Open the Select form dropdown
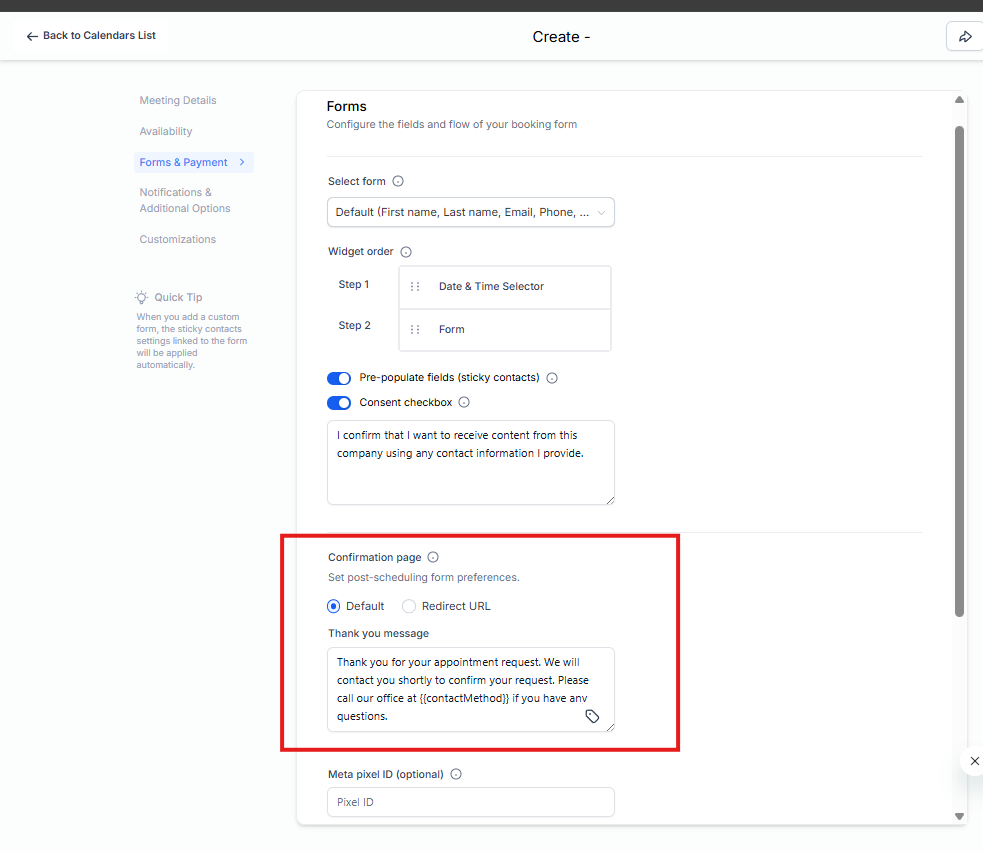Screen dimensions: 983x851 click(x=470, y=212)
